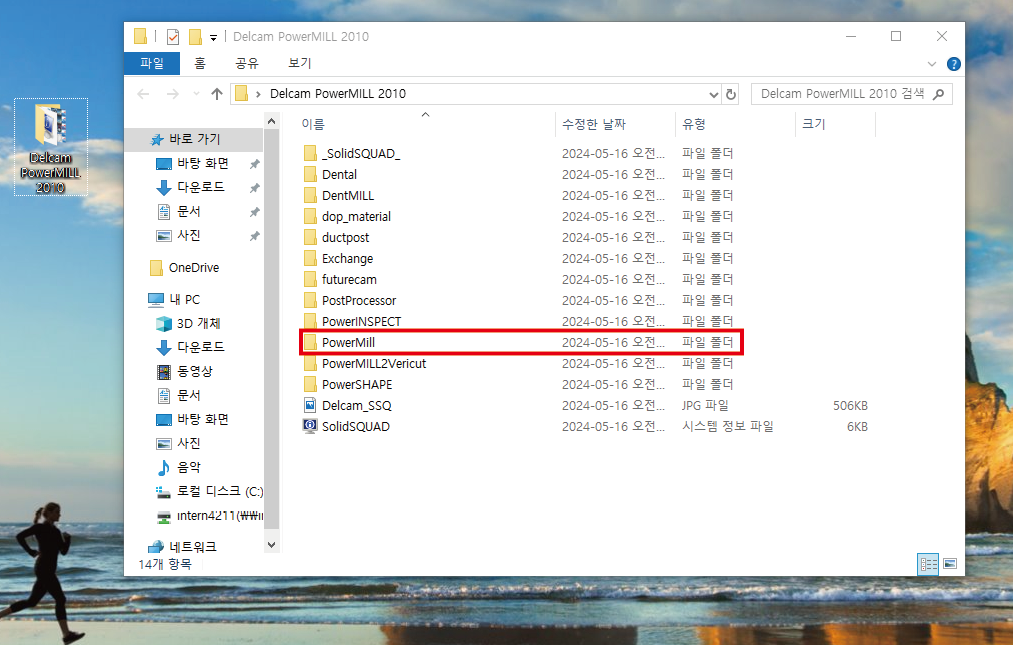
Task: Go up one folder level
Action: pos(216,94)
